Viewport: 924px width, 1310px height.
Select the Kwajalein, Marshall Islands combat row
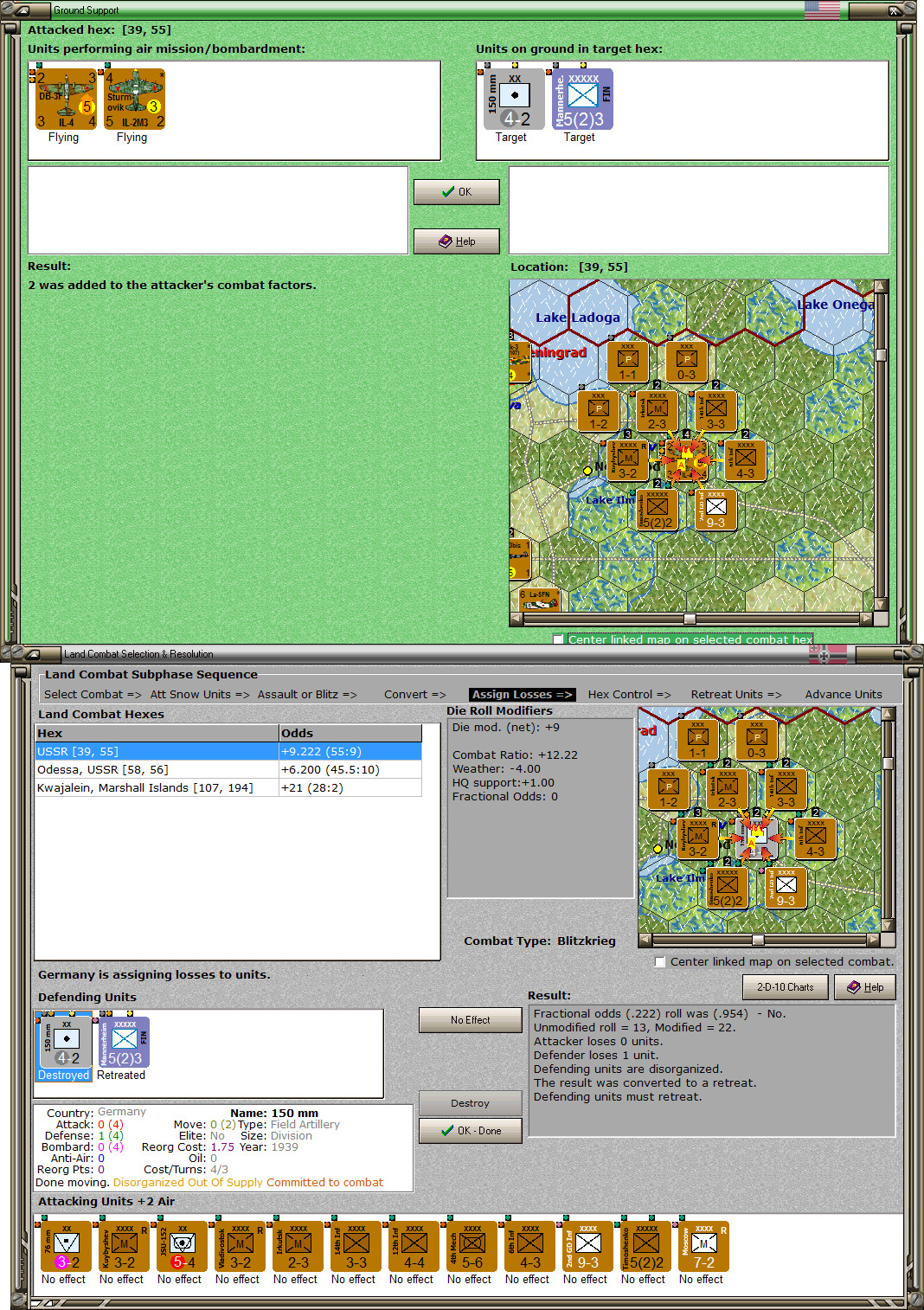click(228, 787)
